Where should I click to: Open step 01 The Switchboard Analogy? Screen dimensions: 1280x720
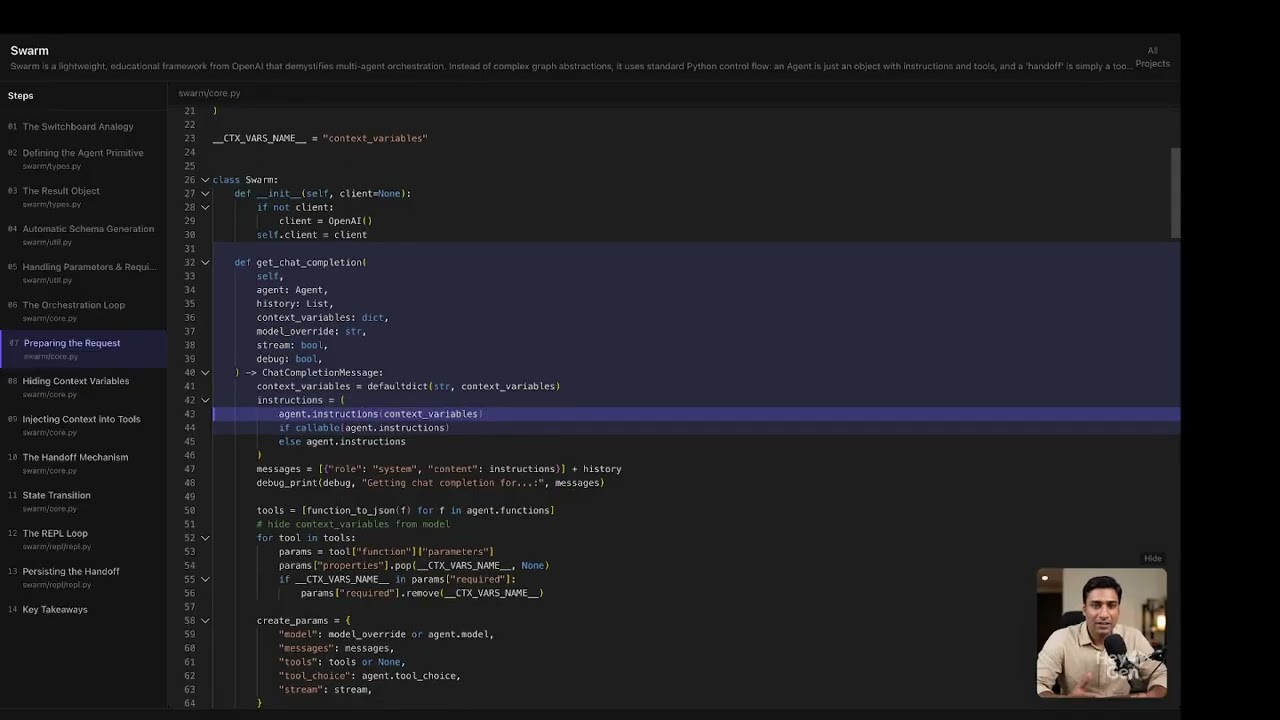click(x=83, y=127)
